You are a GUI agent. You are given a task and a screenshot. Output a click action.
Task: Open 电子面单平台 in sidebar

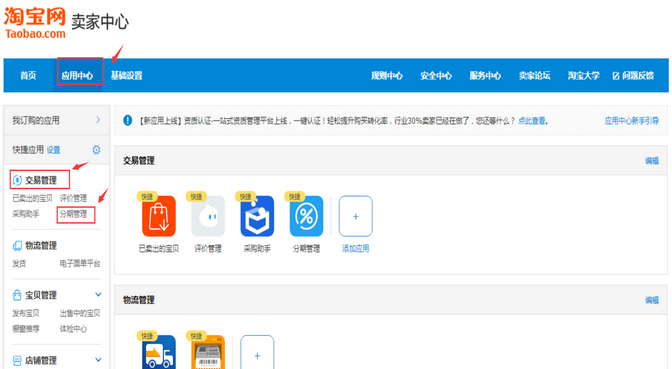80,264
